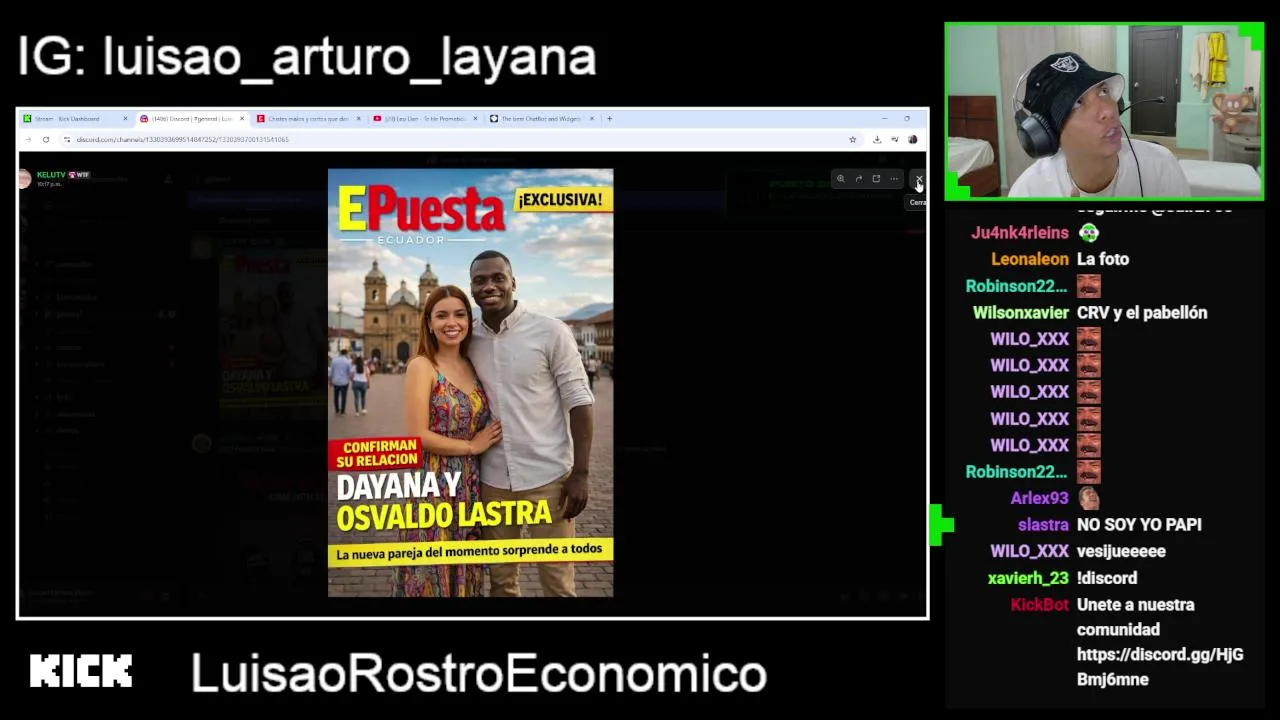1280x720 pixels.
Task: Click chat username slastra
Action: (x=1043, y=525)
